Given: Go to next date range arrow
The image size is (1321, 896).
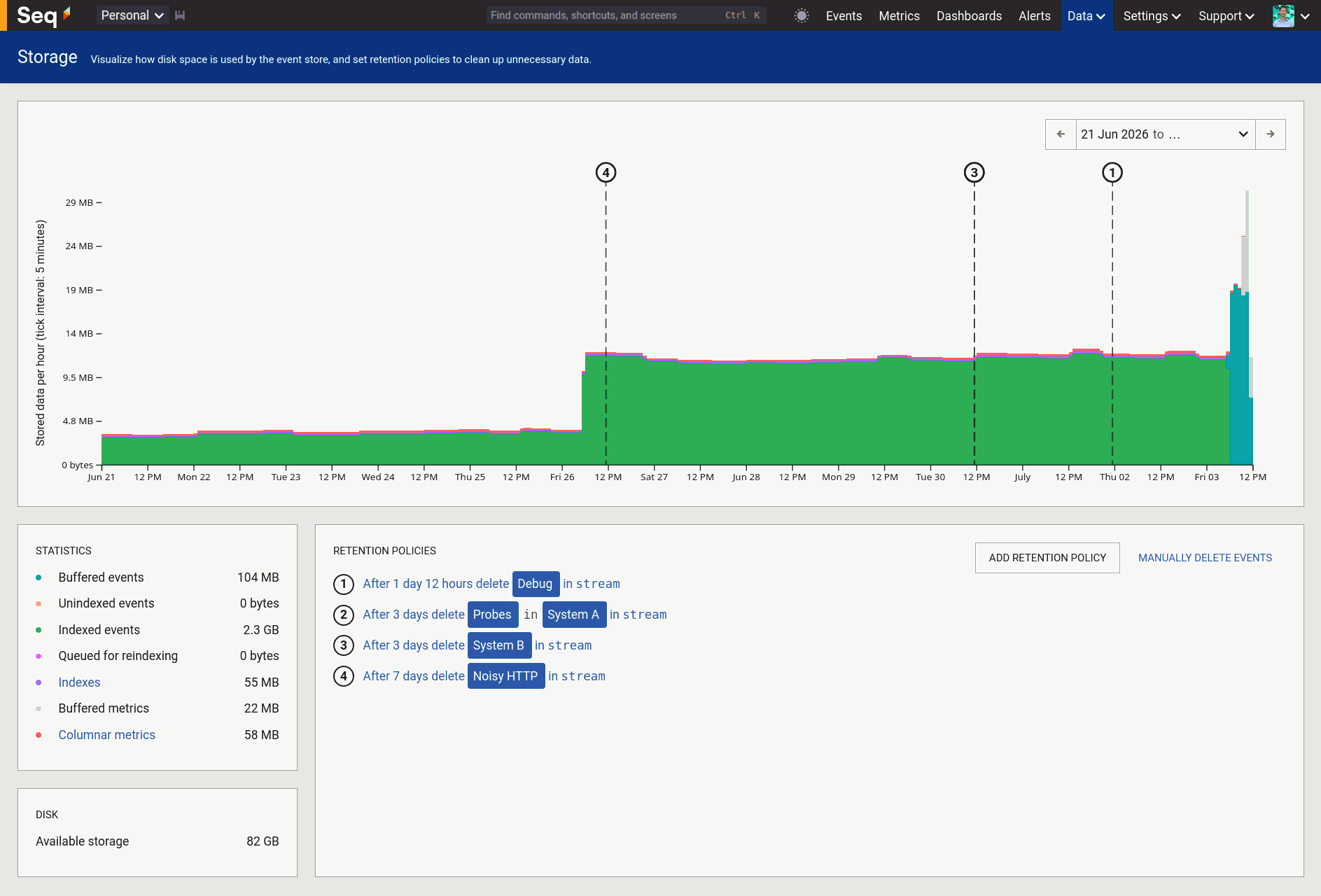Looking at the screenshot, I should pyautogui.click(x=1271, y=134).
